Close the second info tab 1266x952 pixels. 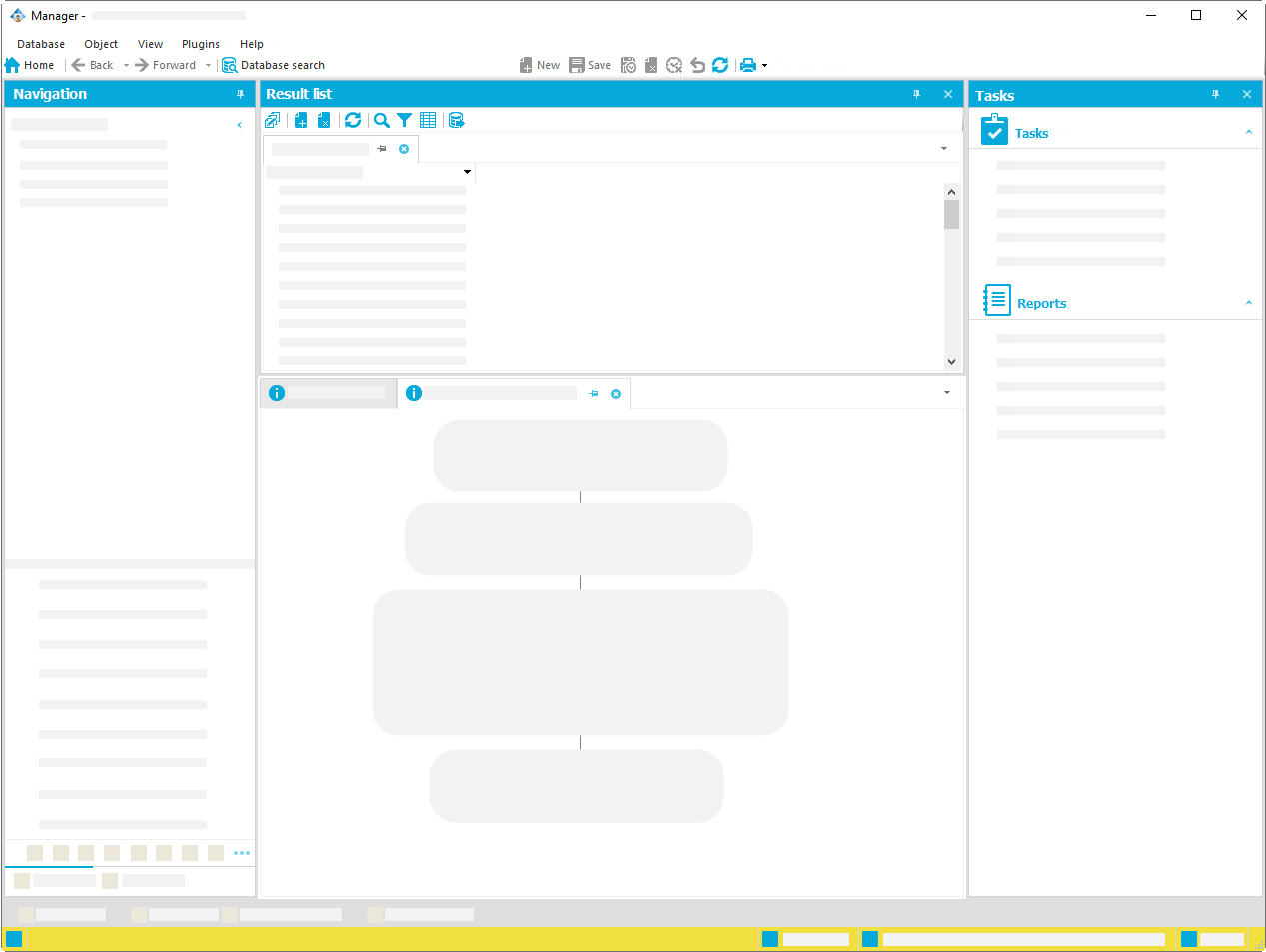point(616,394)
